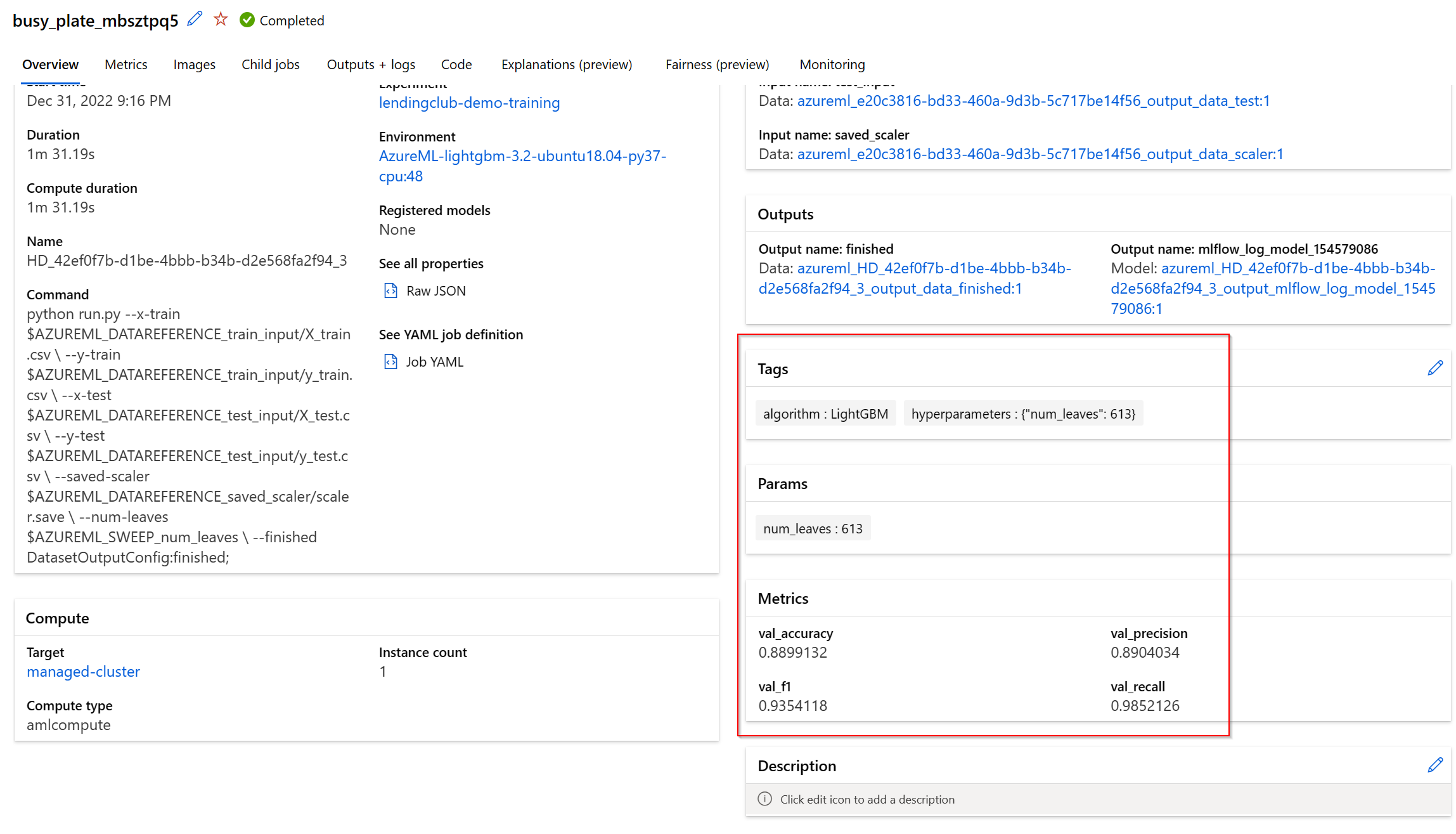Open the Explanations (preview) tab

(x=566, y=65)
